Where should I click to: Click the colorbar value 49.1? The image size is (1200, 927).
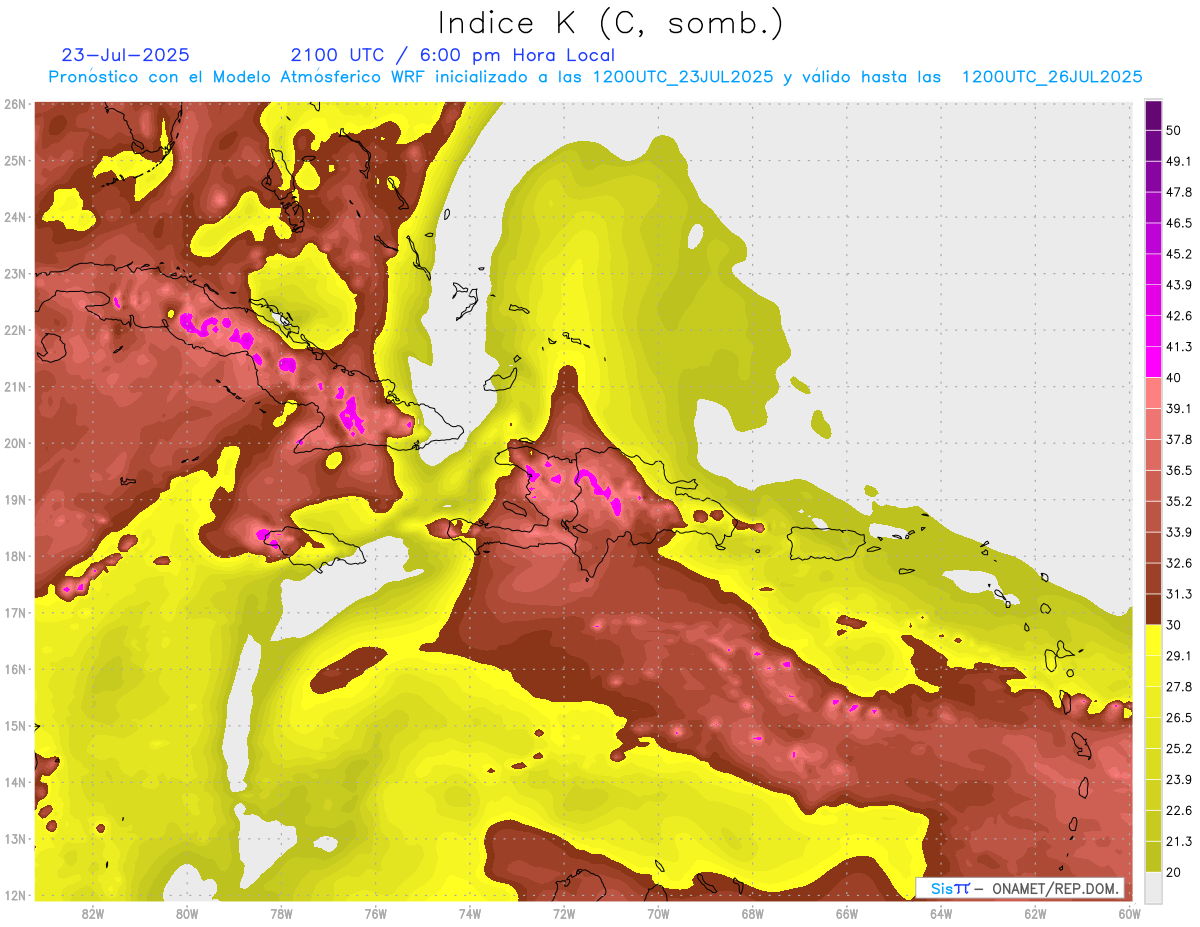coord(1179,161)
